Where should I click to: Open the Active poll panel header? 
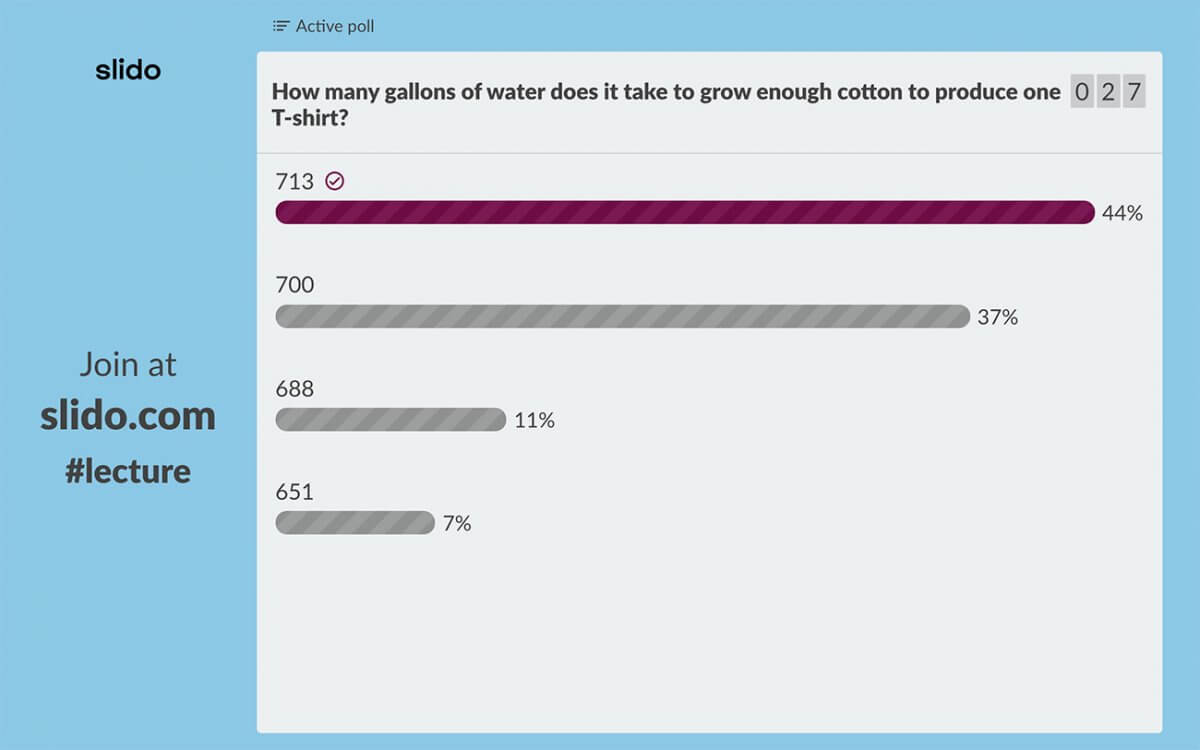[x=322, y=26]
